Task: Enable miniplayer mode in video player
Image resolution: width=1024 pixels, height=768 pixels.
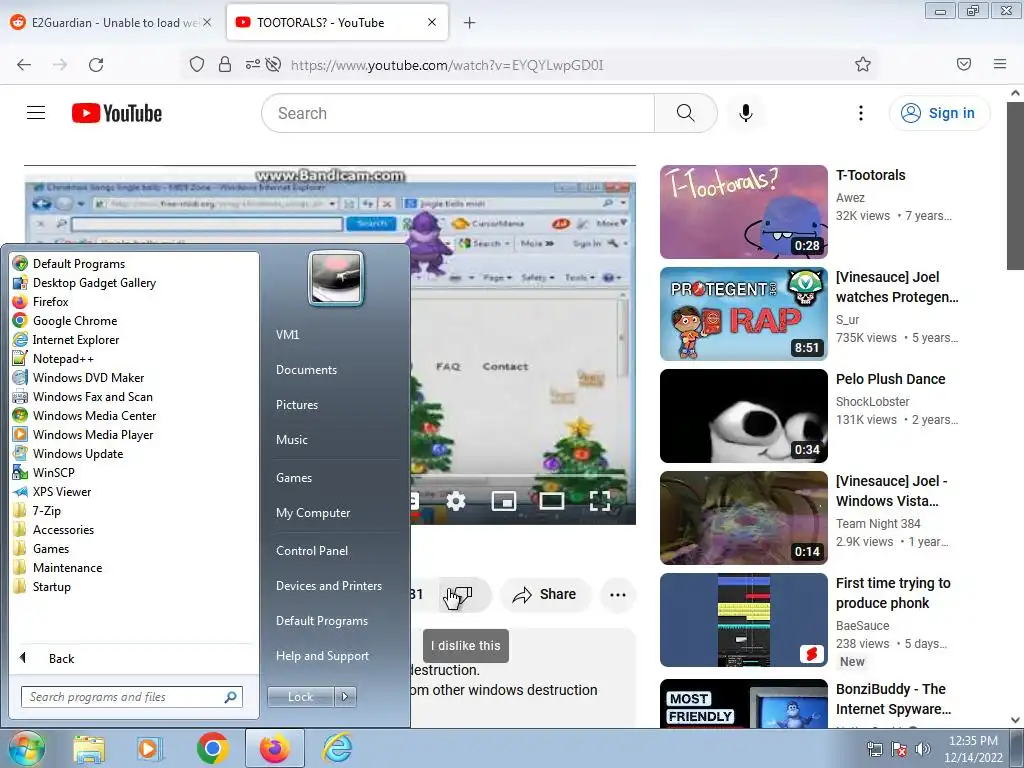Action: [x=504, y=502]
